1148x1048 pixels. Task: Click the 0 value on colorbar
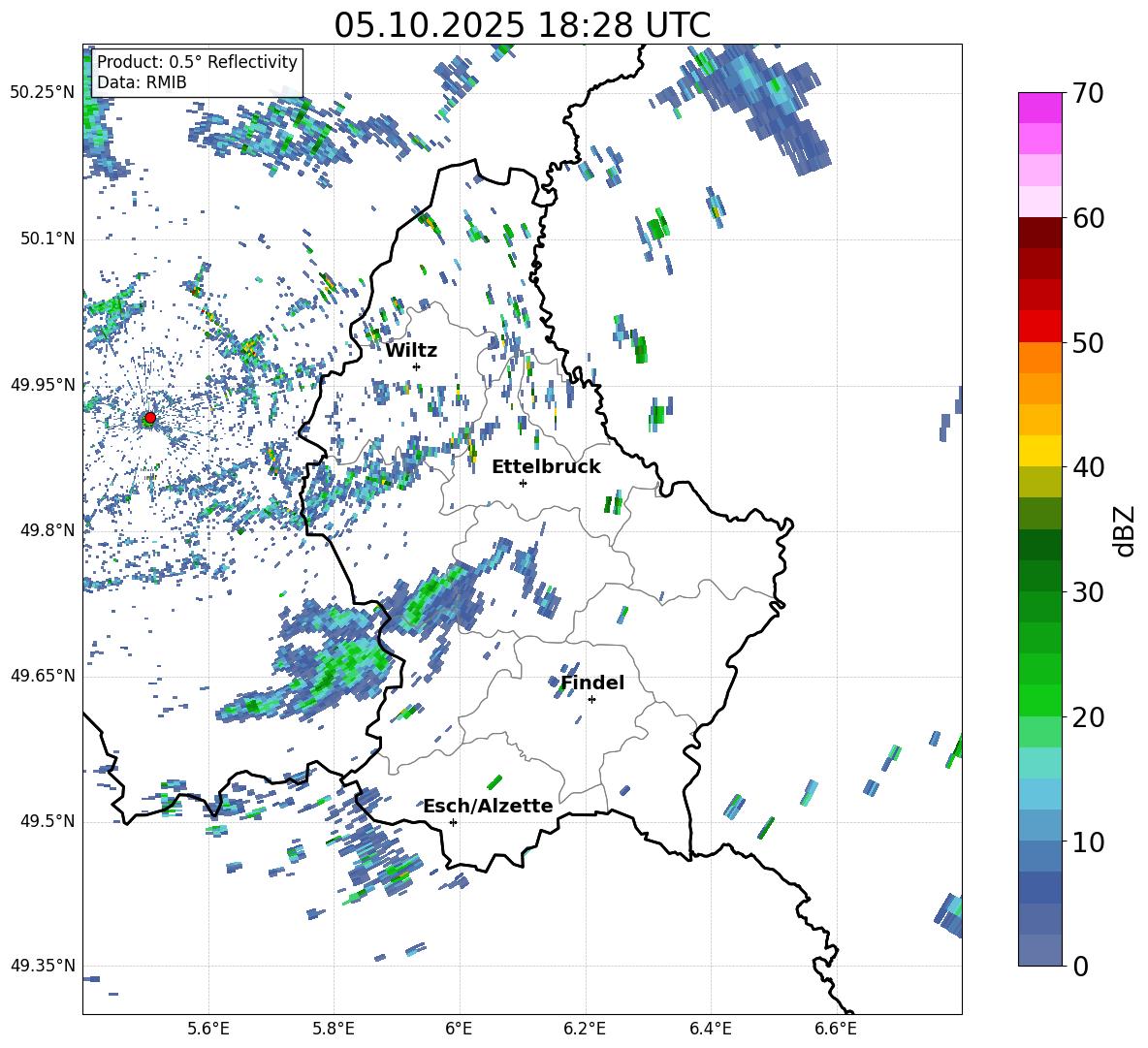pos(1080,966)
